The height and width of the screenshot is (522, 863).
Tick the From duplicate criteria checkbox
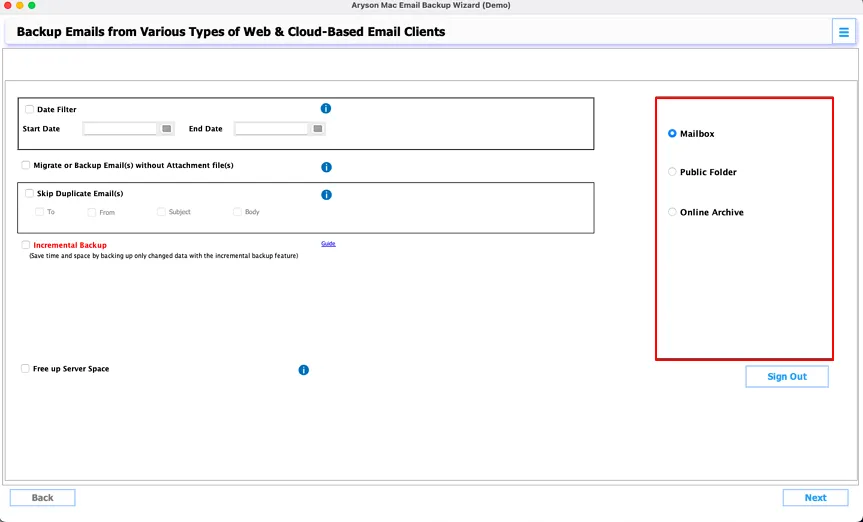[91, 213]
